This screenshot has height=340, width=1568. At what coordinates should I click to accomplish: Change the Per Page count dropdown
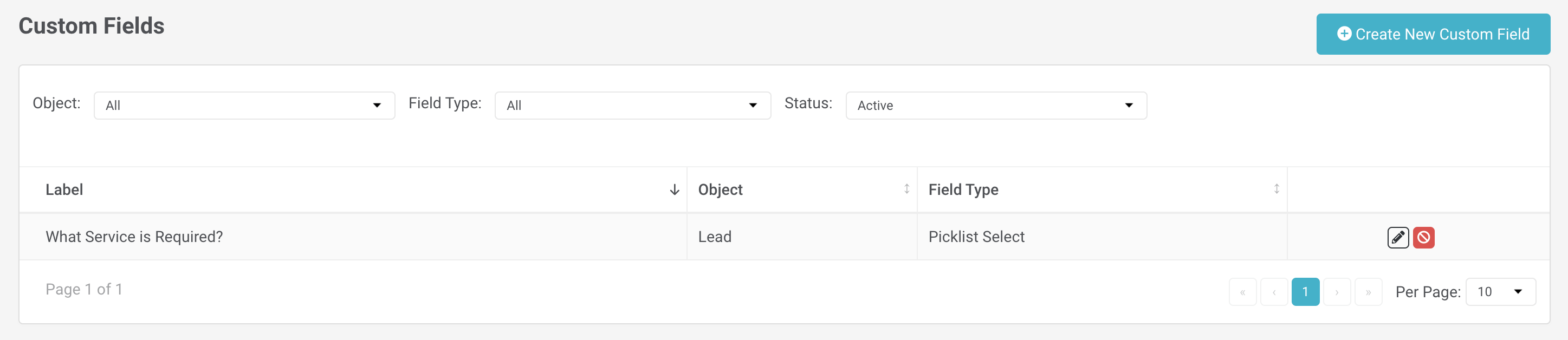click(1500, 292)
